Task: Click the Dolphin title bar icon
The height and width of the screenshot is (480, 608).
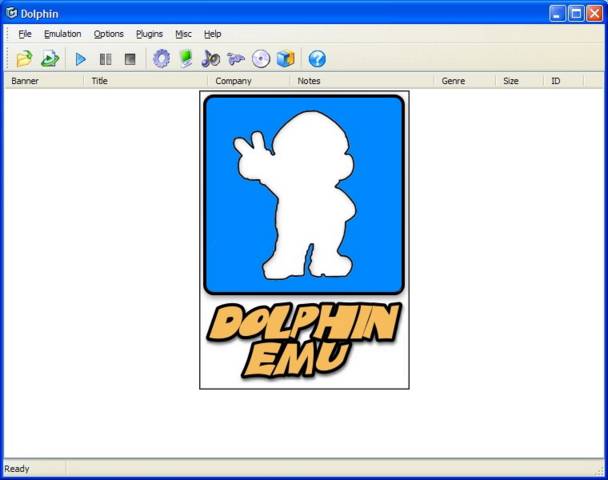Action: pos(12,13)
